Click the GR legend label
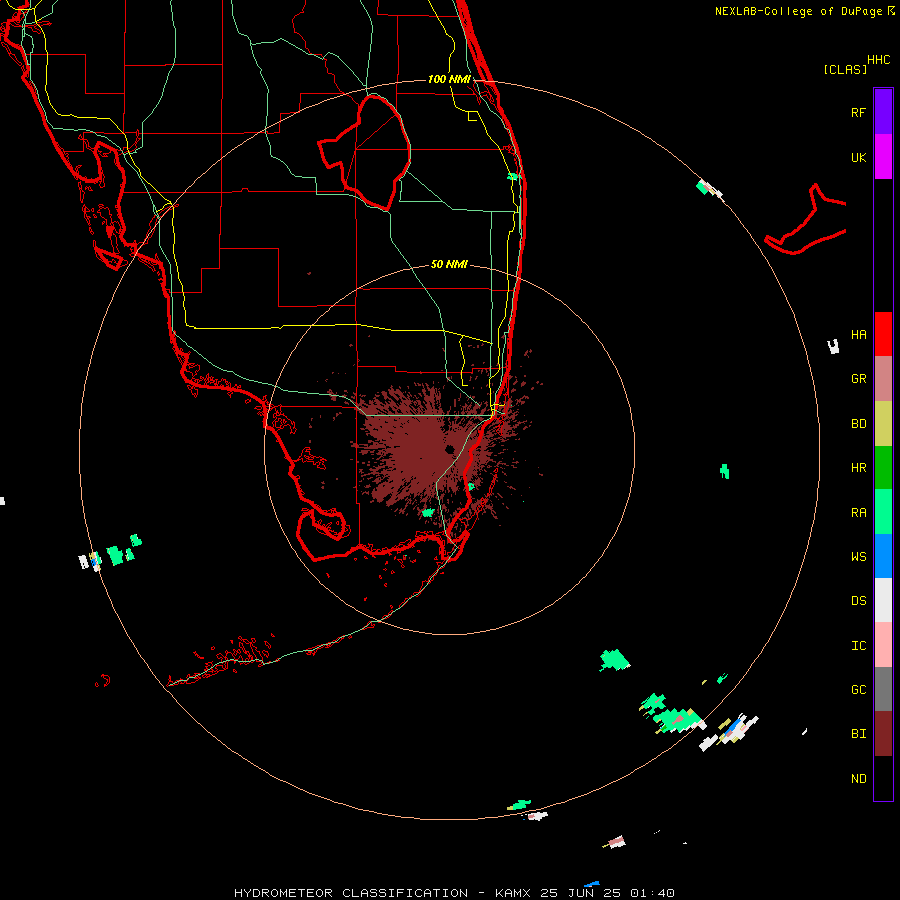The width and height of the screenshot is (900, 900). click(x=858, y=379)
